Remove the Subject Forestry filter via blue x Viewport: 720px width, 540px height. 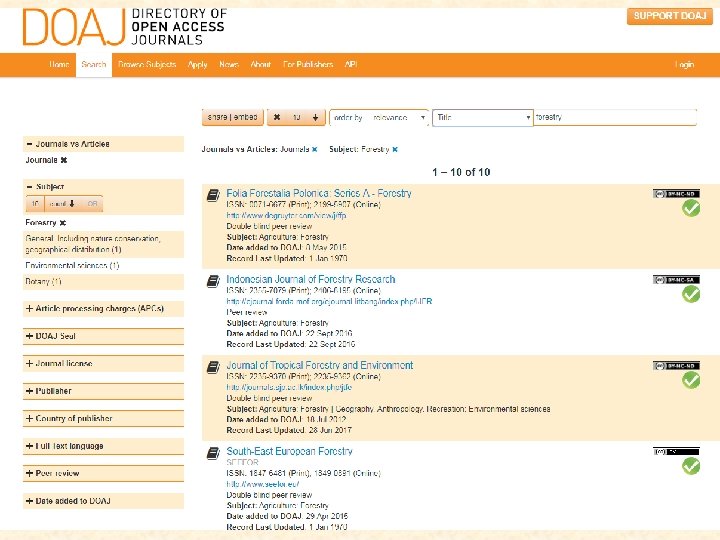tap(395, 149)
